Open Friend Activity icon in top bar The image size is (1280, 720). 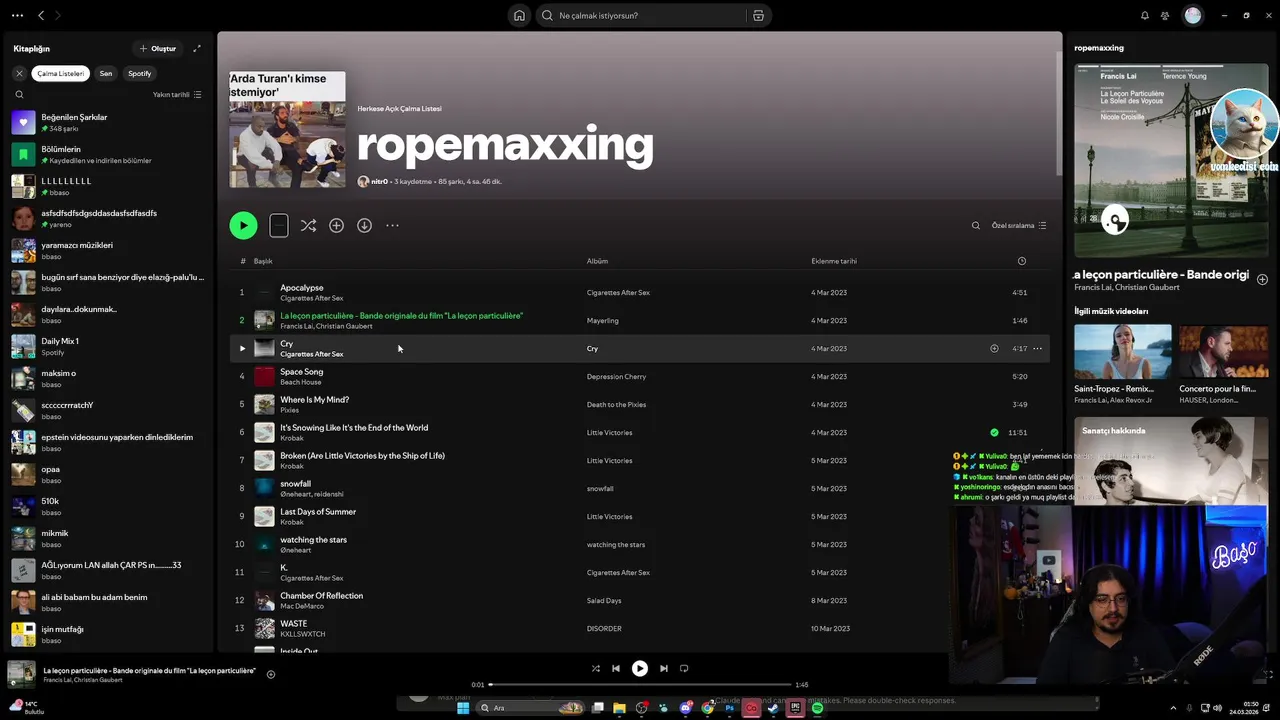1165,15
